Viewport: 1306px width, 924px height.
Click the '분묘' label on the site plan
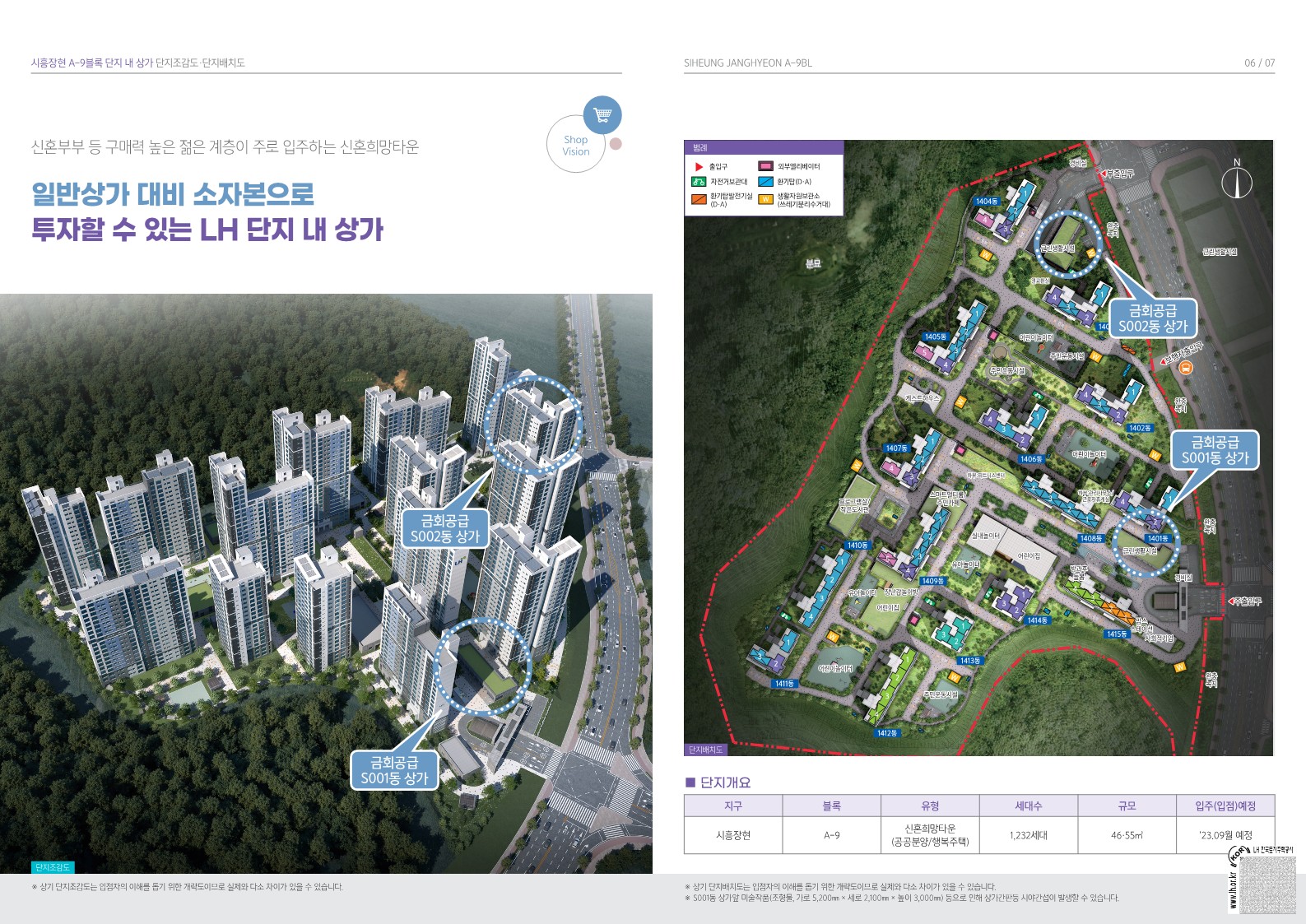[x=813, y=263]
